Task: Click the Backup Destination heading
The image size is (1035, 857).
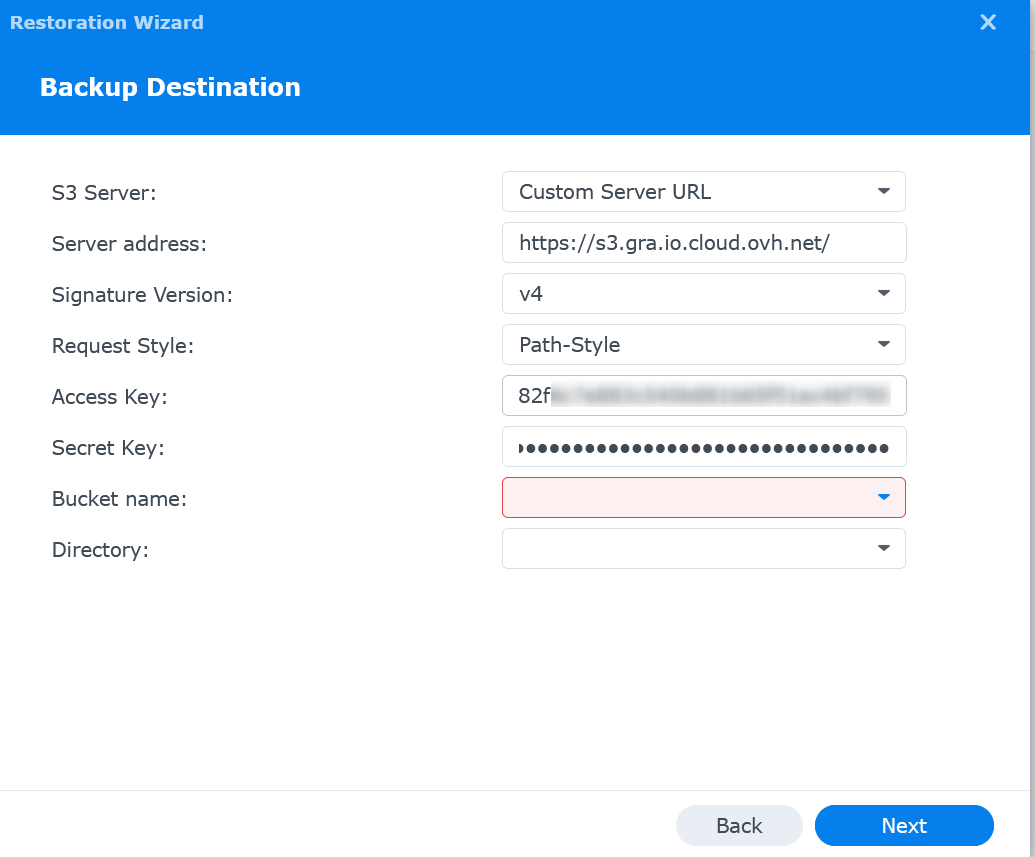Action: coord(170,87)
